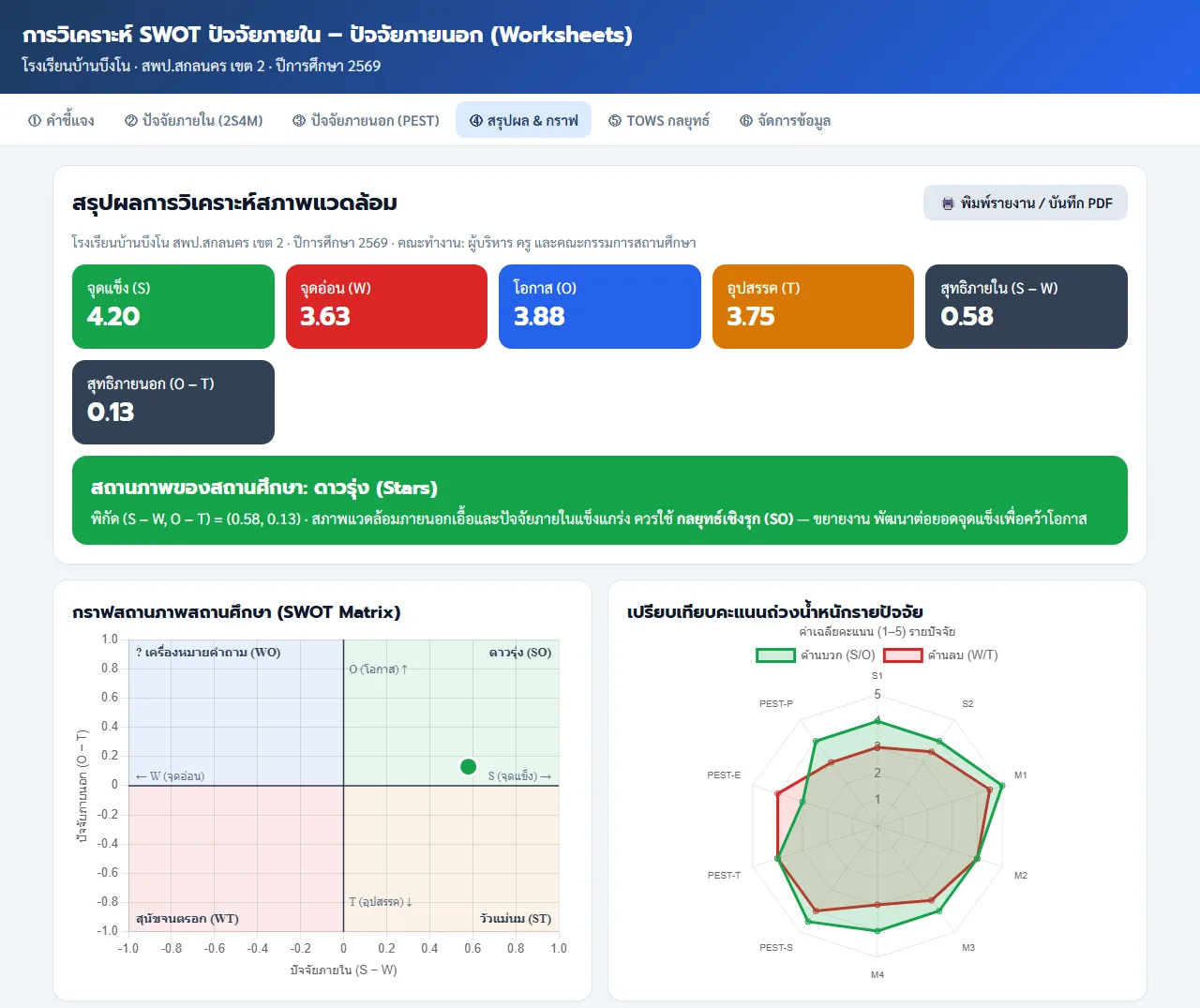Image resolution: width=1200 pixels, height=1008 pixels.
Task: Click the S1 radar axis label
Action: [x=877, y=675]
